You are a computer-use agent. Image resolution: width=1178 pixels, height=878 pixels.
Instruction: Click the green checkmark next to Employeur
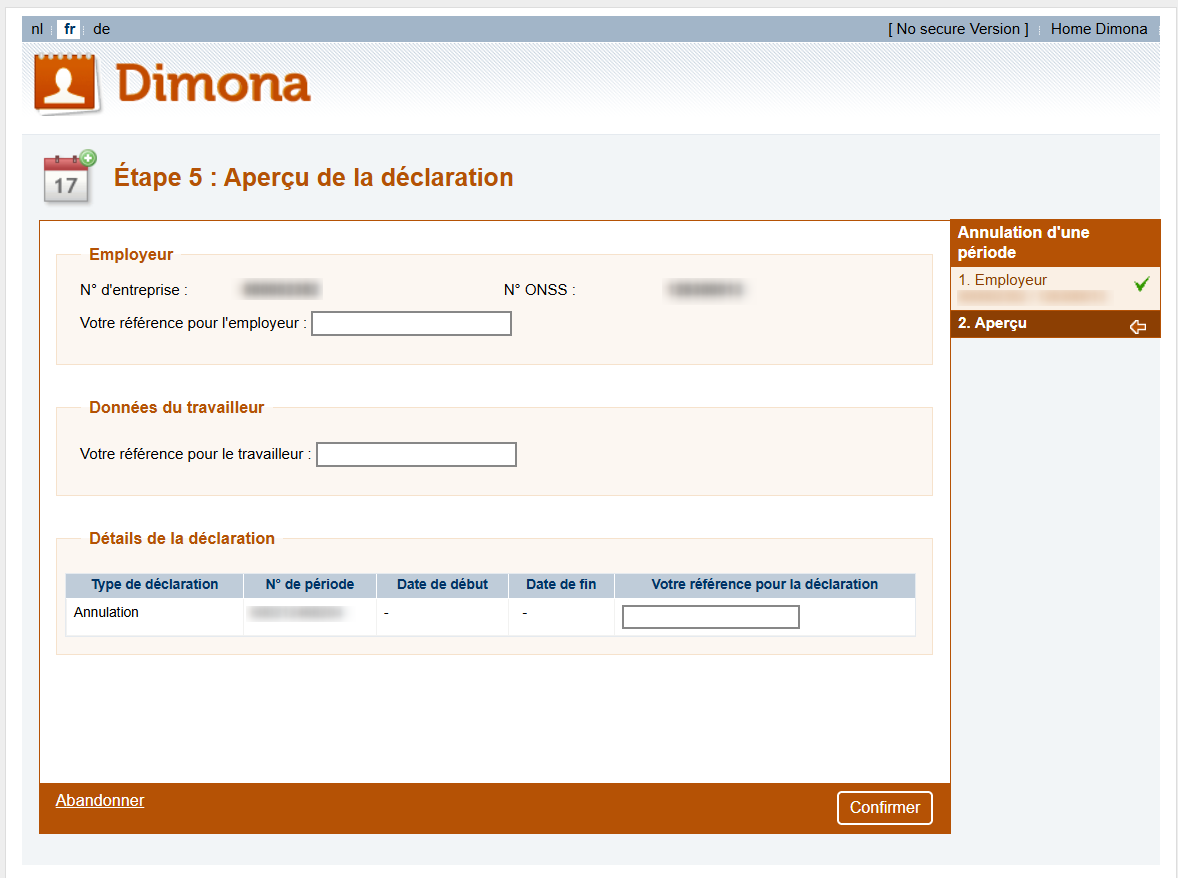point(1141,284)
